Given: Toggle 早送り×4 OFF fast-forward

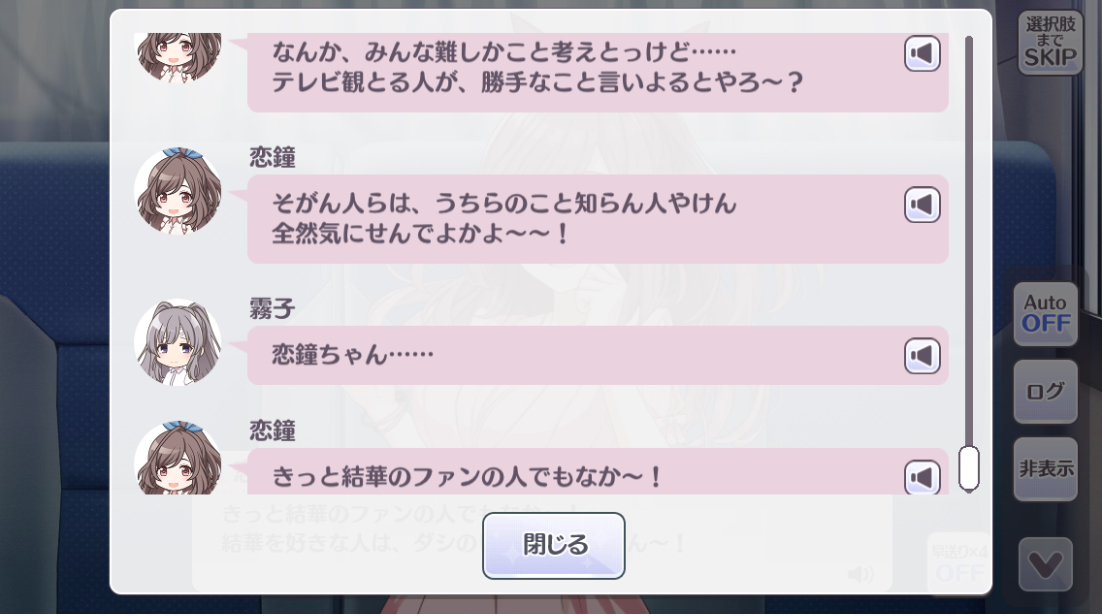Looking at the screenshot, I should [x=959, y=564].
